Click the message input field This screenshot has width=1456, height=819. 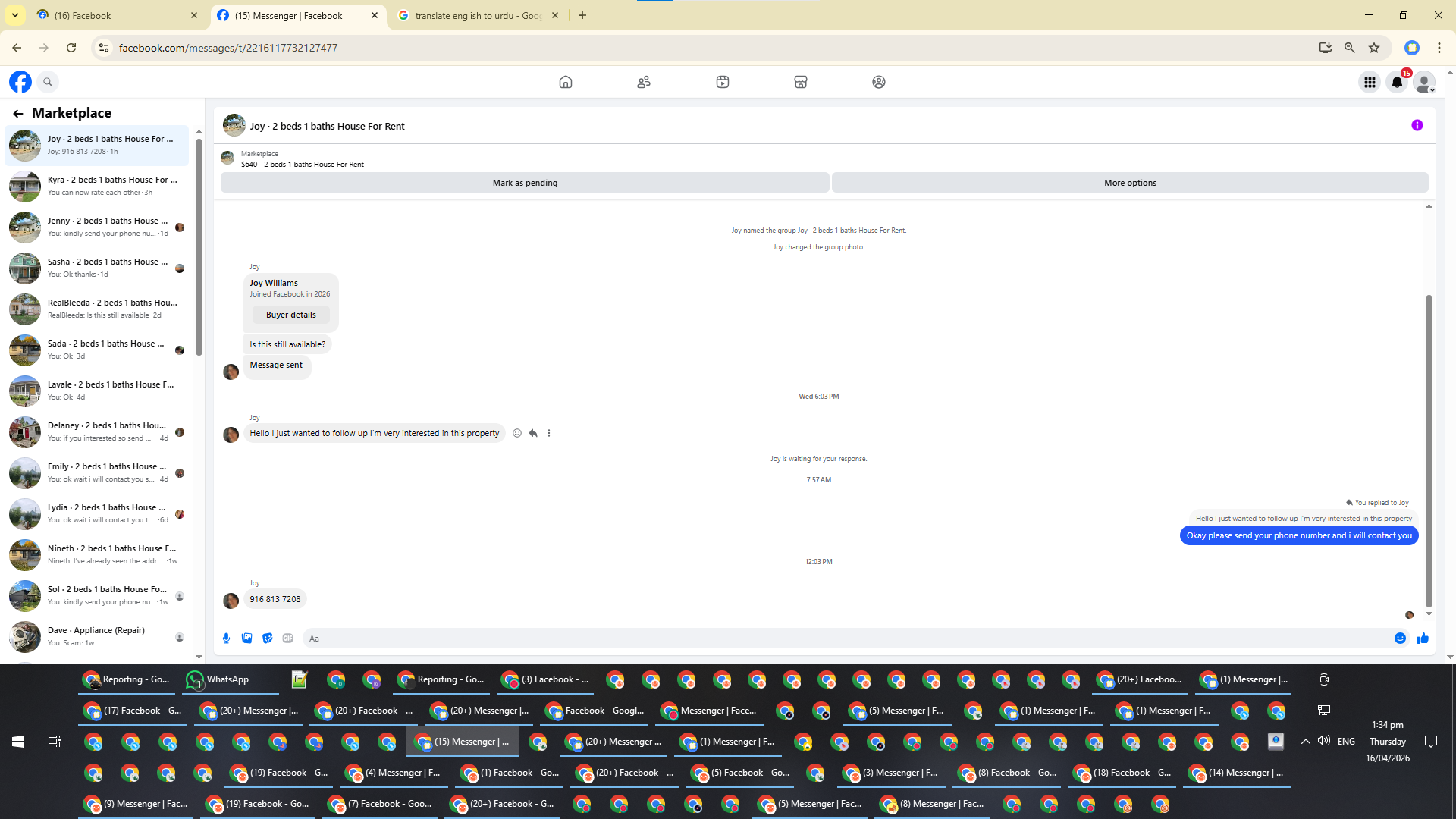[x=846, y=639]
